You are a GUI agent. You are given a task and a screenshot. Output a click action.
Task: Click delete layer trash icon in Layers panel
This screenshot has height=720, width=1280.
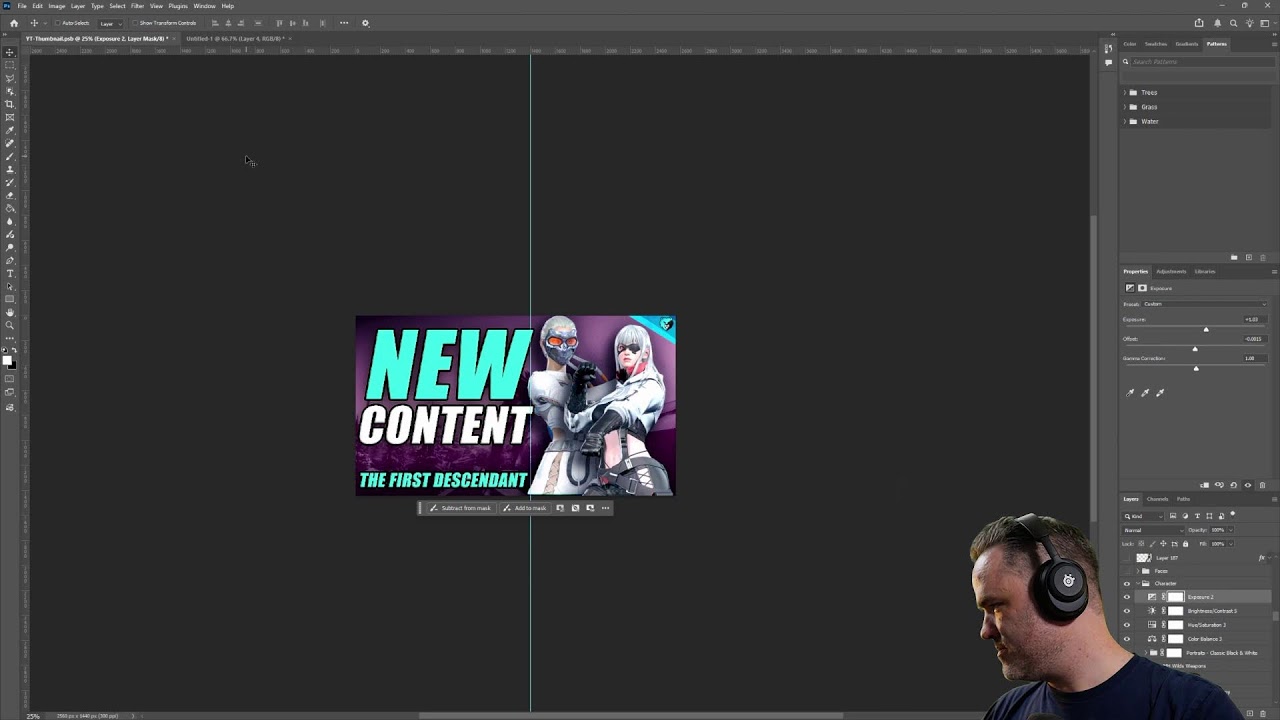[1262, 713]
